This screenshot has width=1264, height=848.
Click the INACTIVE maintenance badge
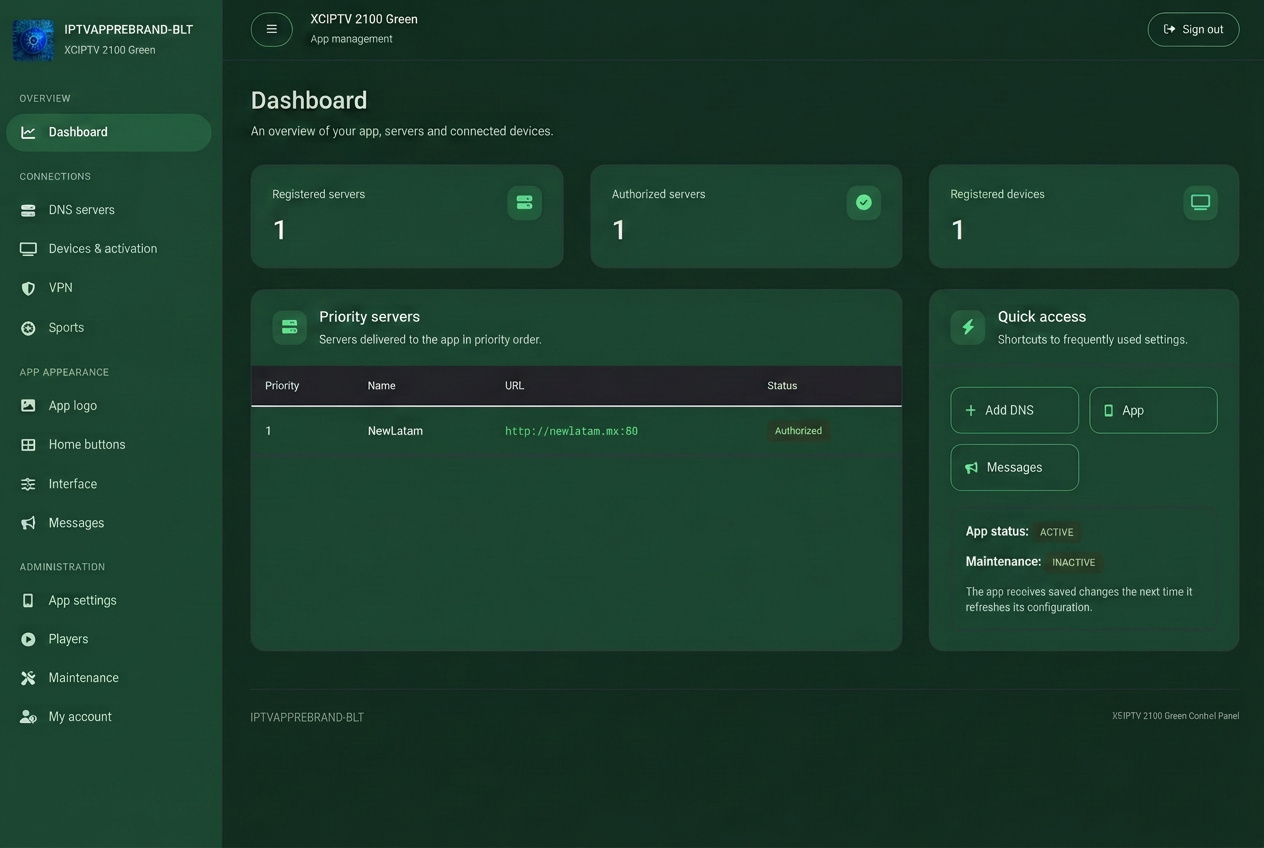(x=1073, y=562)
